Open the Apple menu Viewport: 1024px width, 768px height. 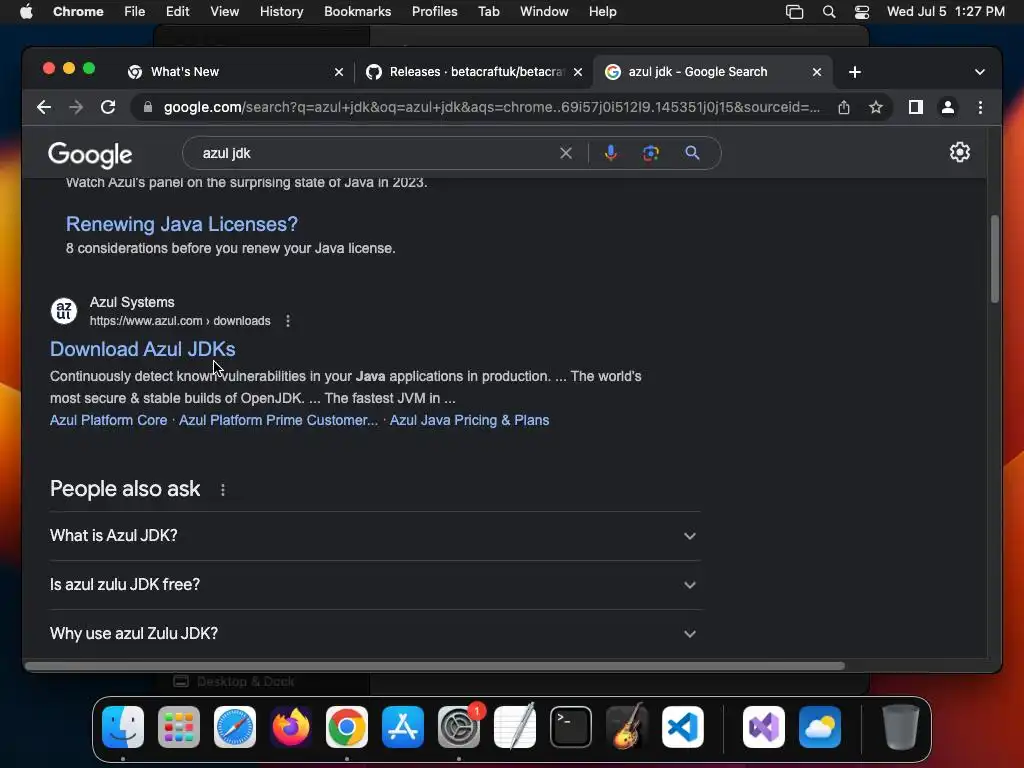point(26,12)
